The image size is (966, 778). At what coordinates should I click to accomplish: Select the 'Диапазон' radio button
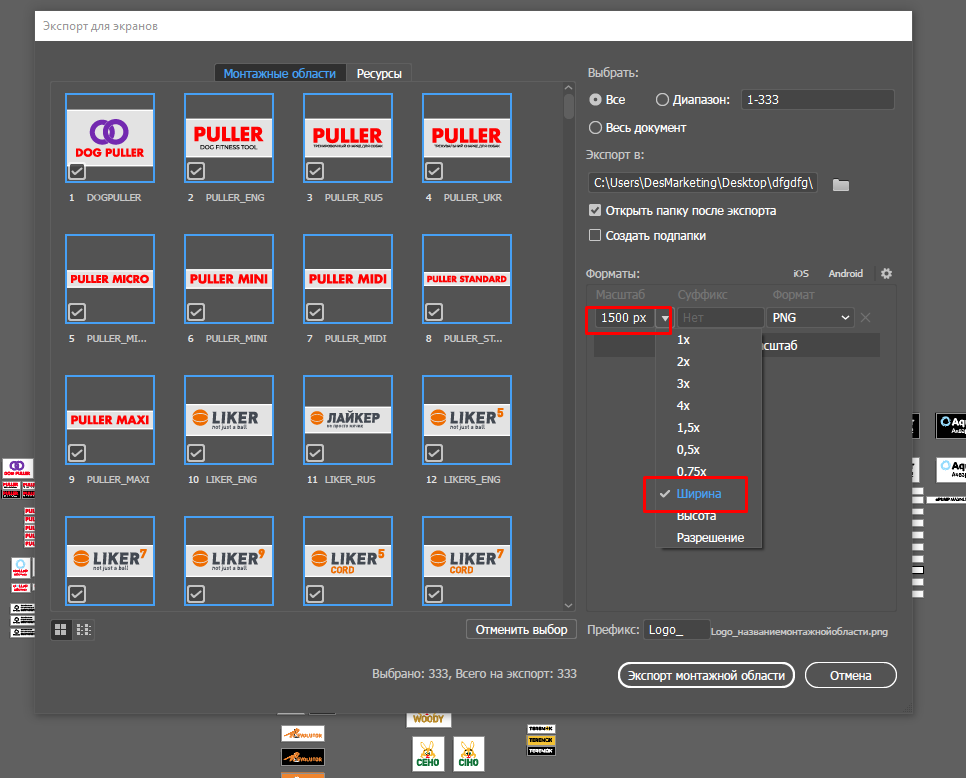[x=662, y=99]
